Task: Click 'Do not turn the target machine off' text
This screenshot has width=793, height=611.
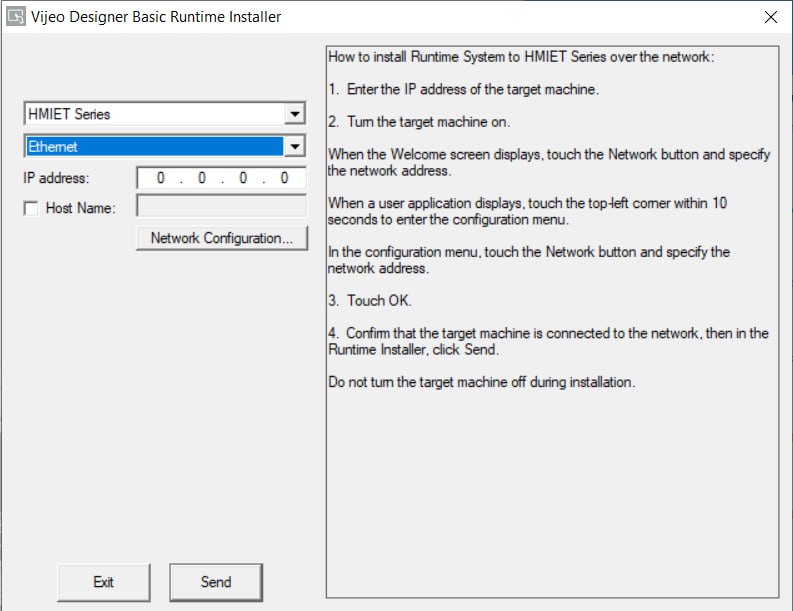Action: tap(481, 382)
